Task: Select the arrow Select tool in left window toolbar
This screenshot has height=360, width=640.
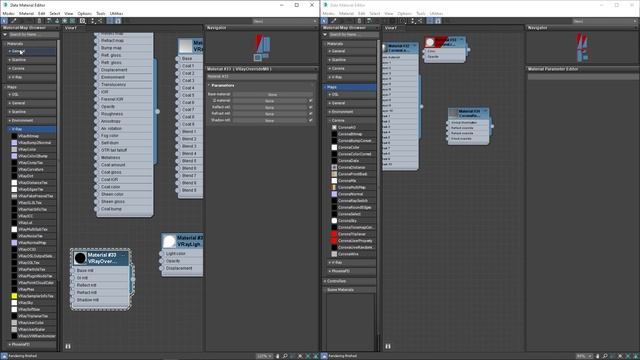Action: pyautogui.click(x=4, y=20)
